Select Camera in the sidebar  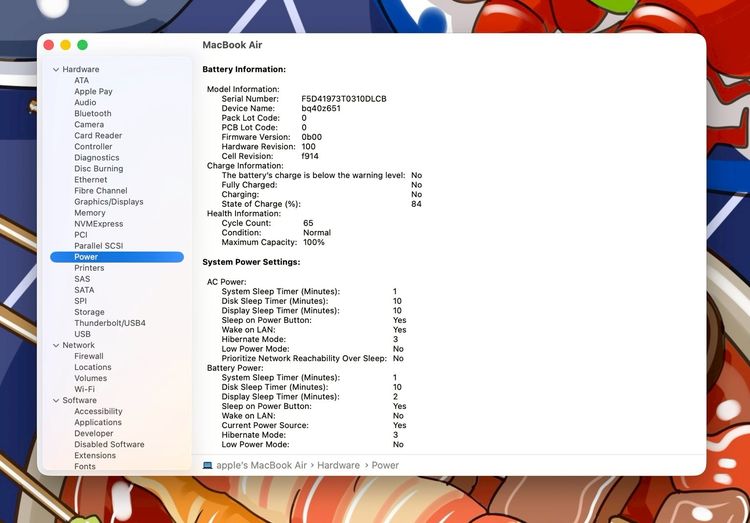pos(89,124)
